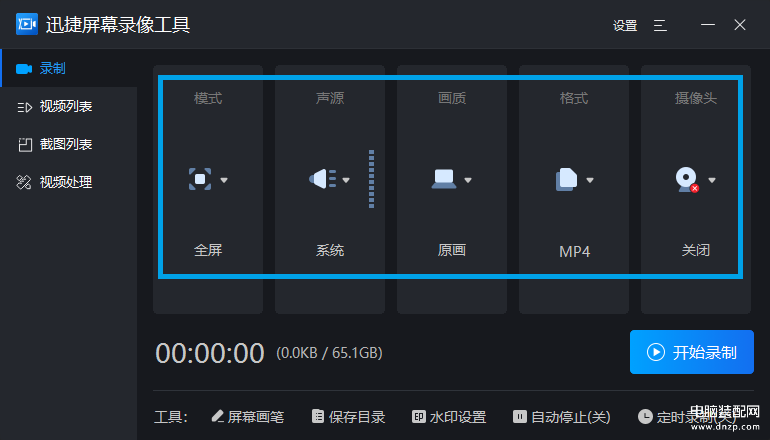Close the recorder window
This screenshot has width=770, height=440.
(740, 25)
